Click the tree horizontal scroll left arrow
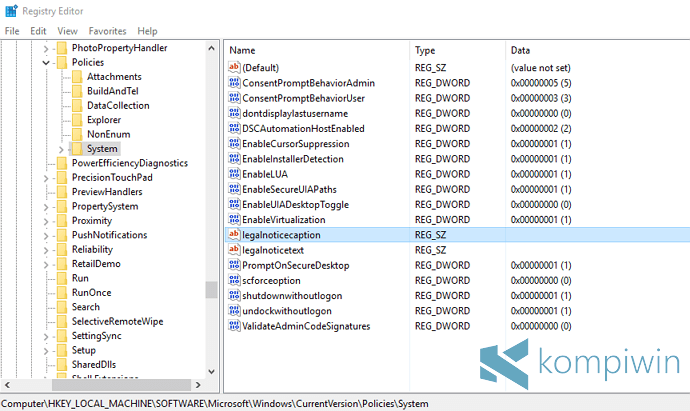Image resolution: width=690 pixels, height=411 pixels. [7, 385]
